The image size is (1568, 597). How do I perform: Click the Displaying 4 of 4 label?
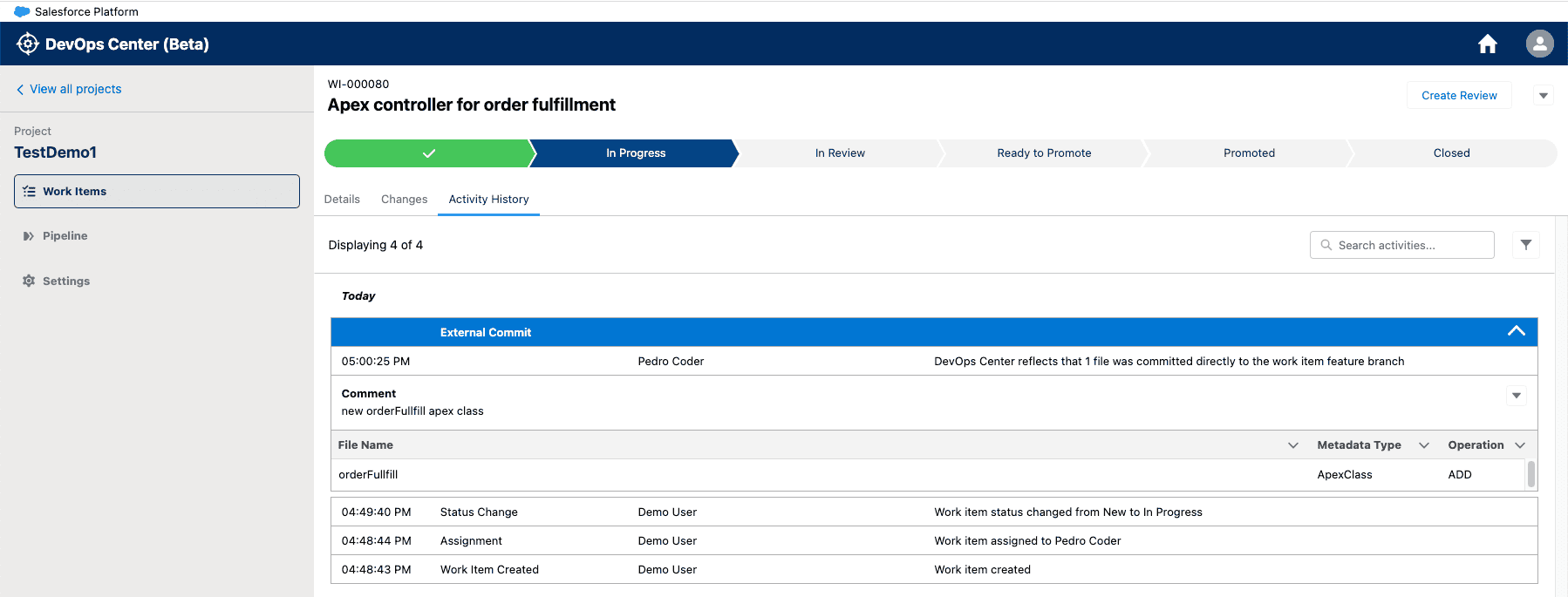coord(376,245)
